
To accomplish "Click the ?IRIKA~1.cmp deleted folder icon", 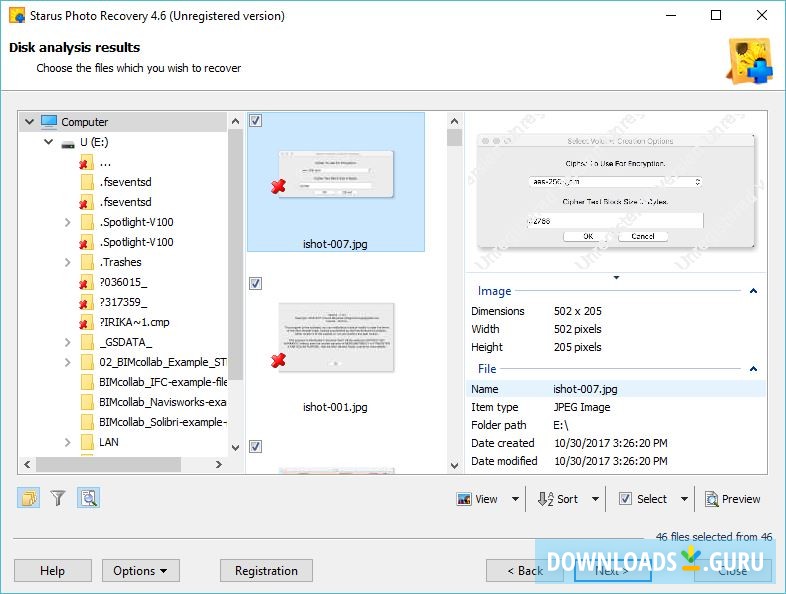I will 86,323.
